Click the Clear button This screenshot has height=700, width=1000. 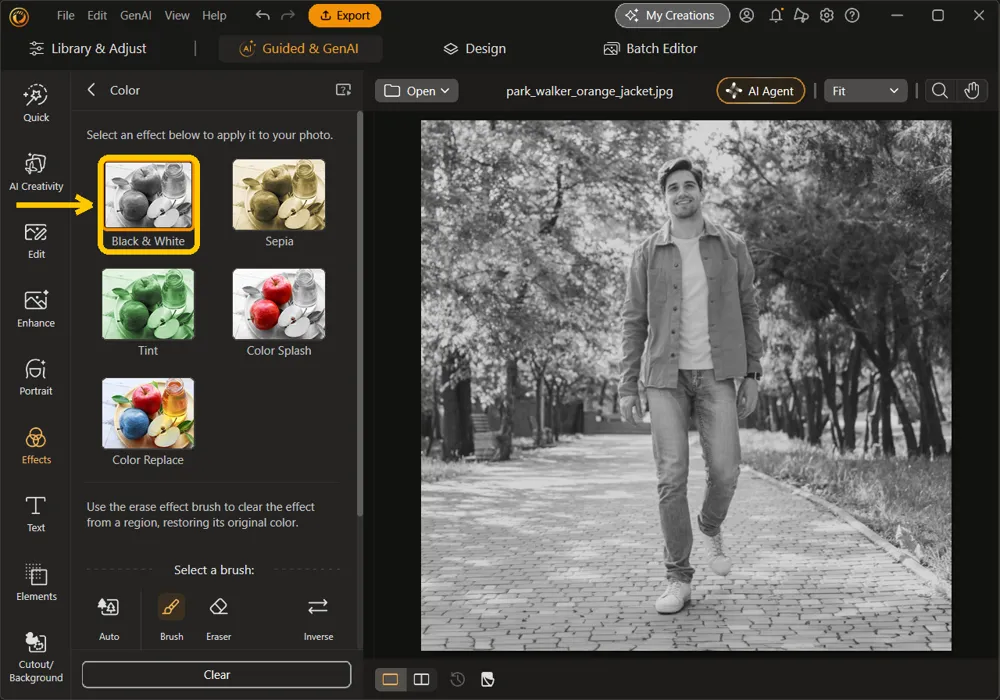pos(216,674)
